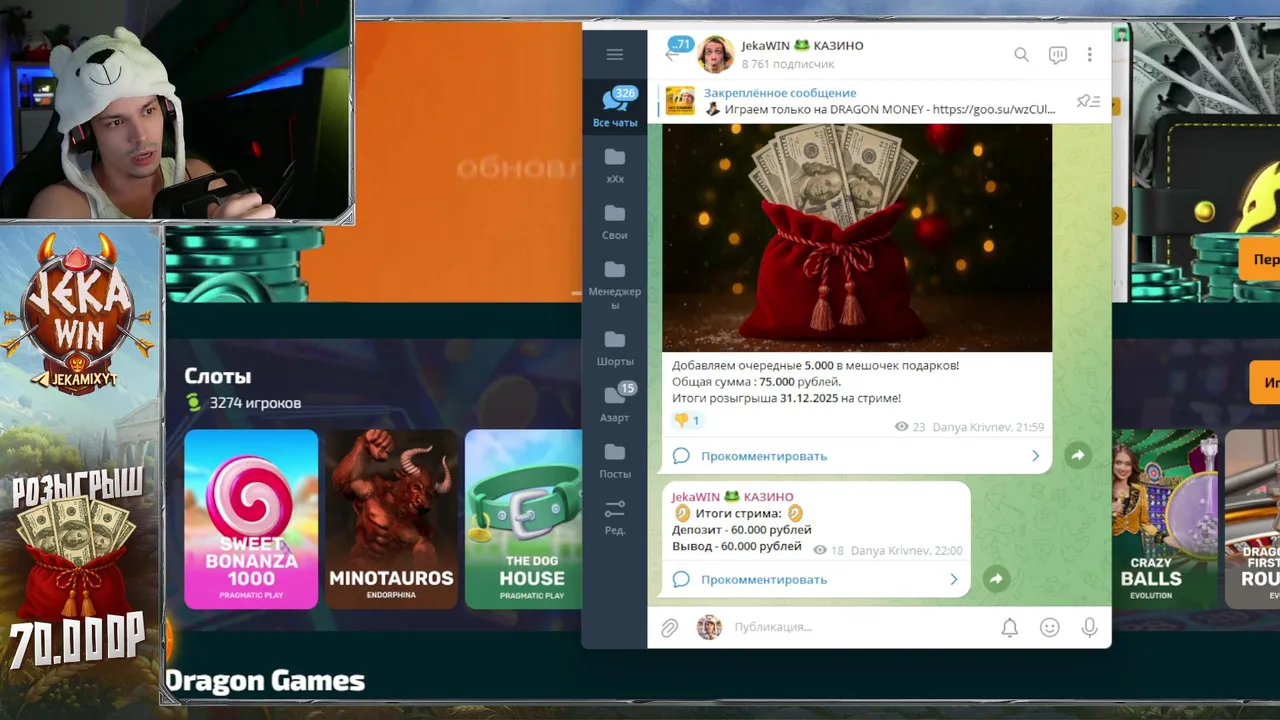1280x720 pixels.
Task: Open The Dog House slot game
Action: click(x=524, y=519)
